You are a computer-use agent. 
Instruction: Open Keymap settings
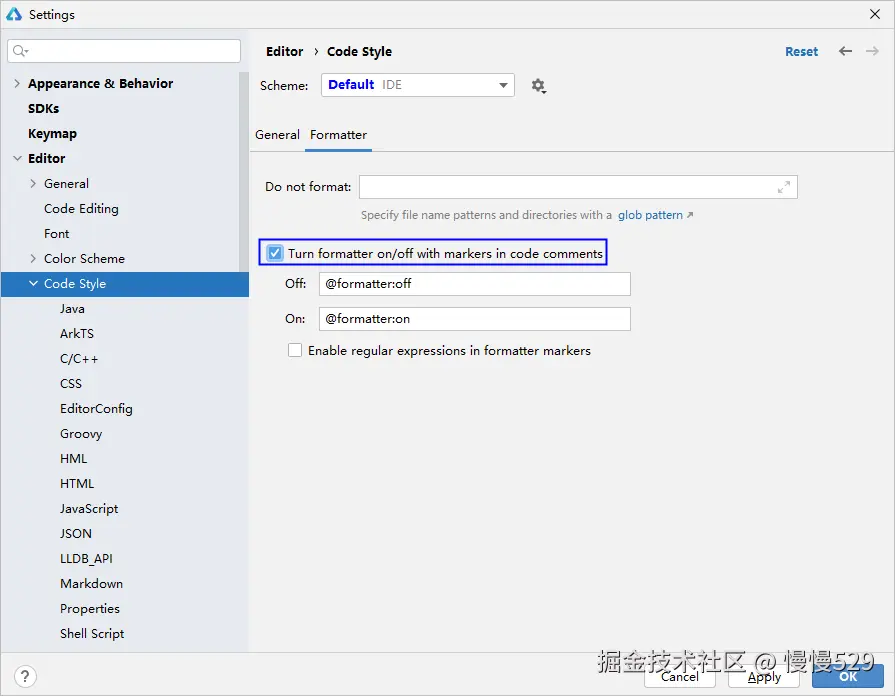(x=53, y=134)
